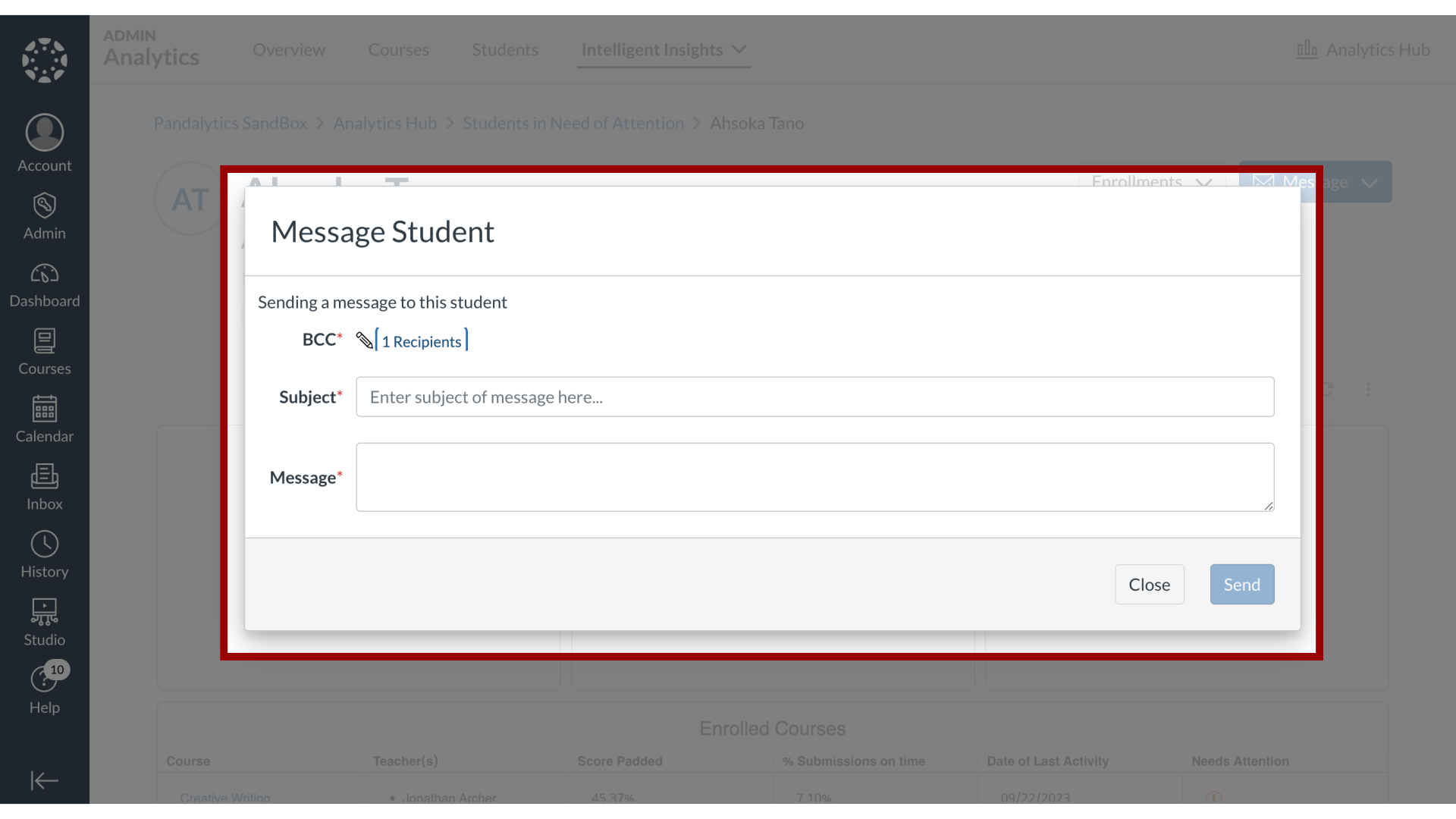1456x819 pixels.
Task: Focus the Message text area
Action: click(815, 477)
